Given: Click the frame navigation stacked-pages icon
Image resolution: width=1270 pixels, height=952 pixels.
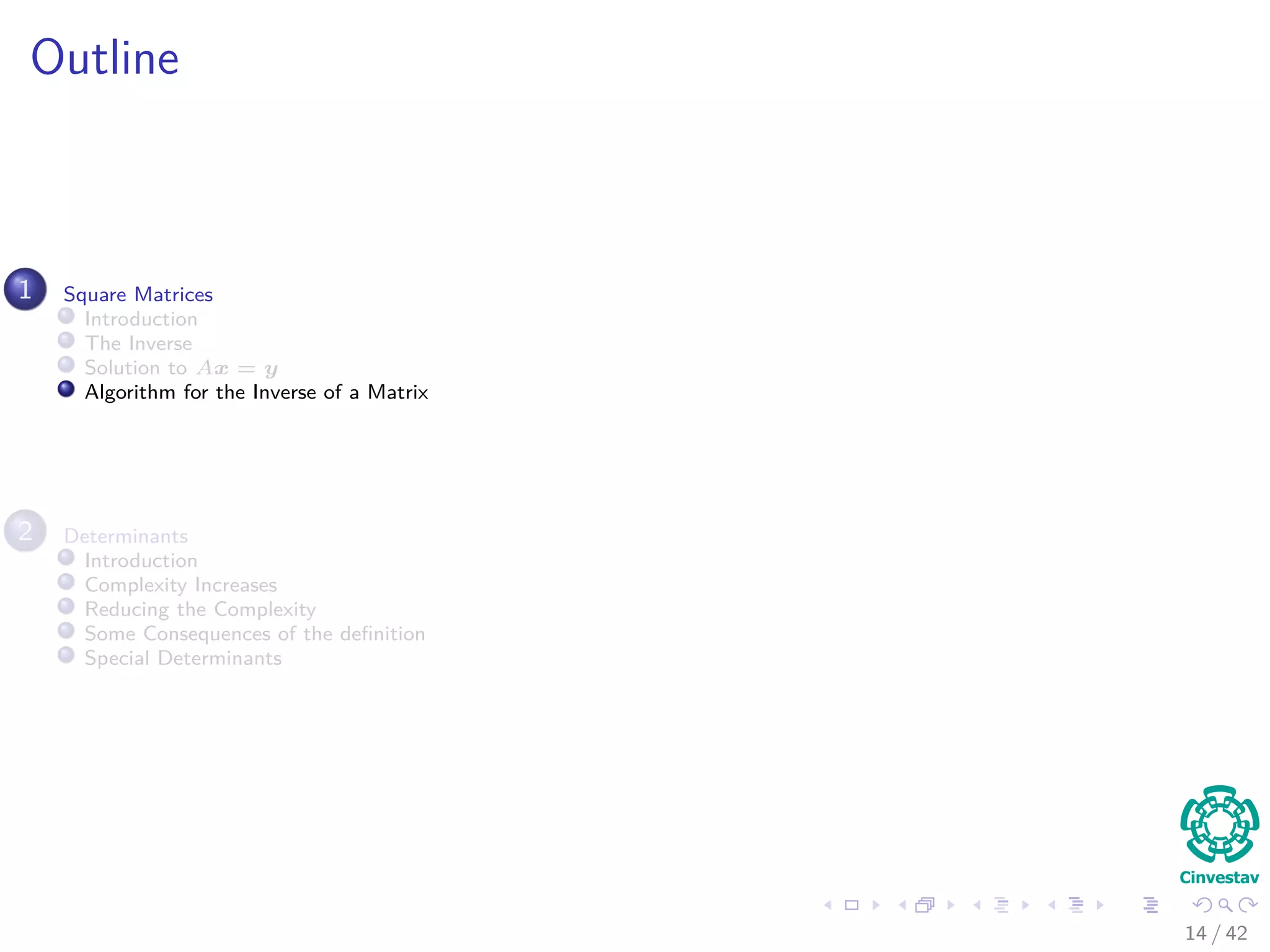Looking at the screenshot, I should (x=925, y=905).
